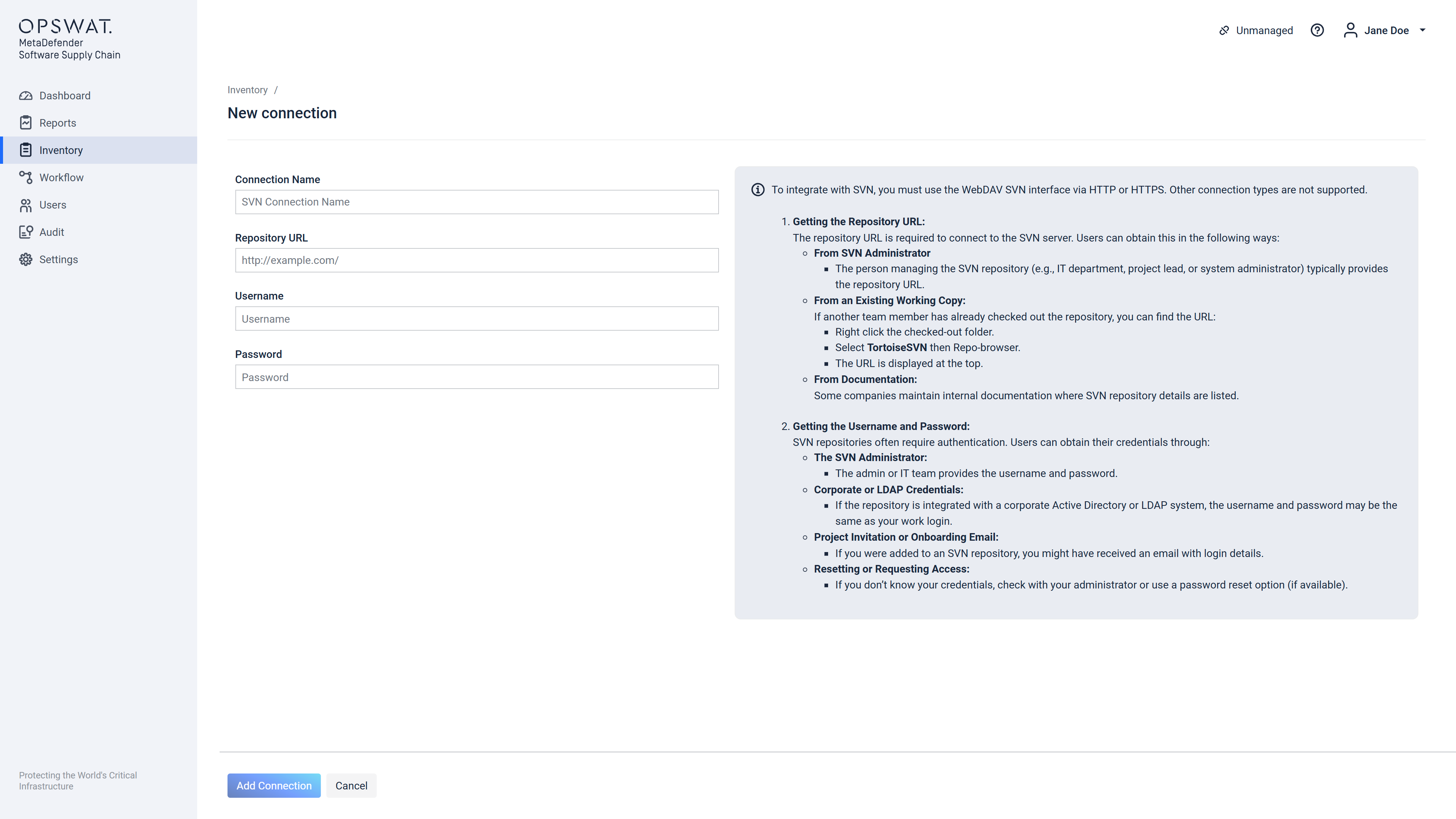
Task: Click the Unmanaged link status icon
Action: tap(1224, 30)
